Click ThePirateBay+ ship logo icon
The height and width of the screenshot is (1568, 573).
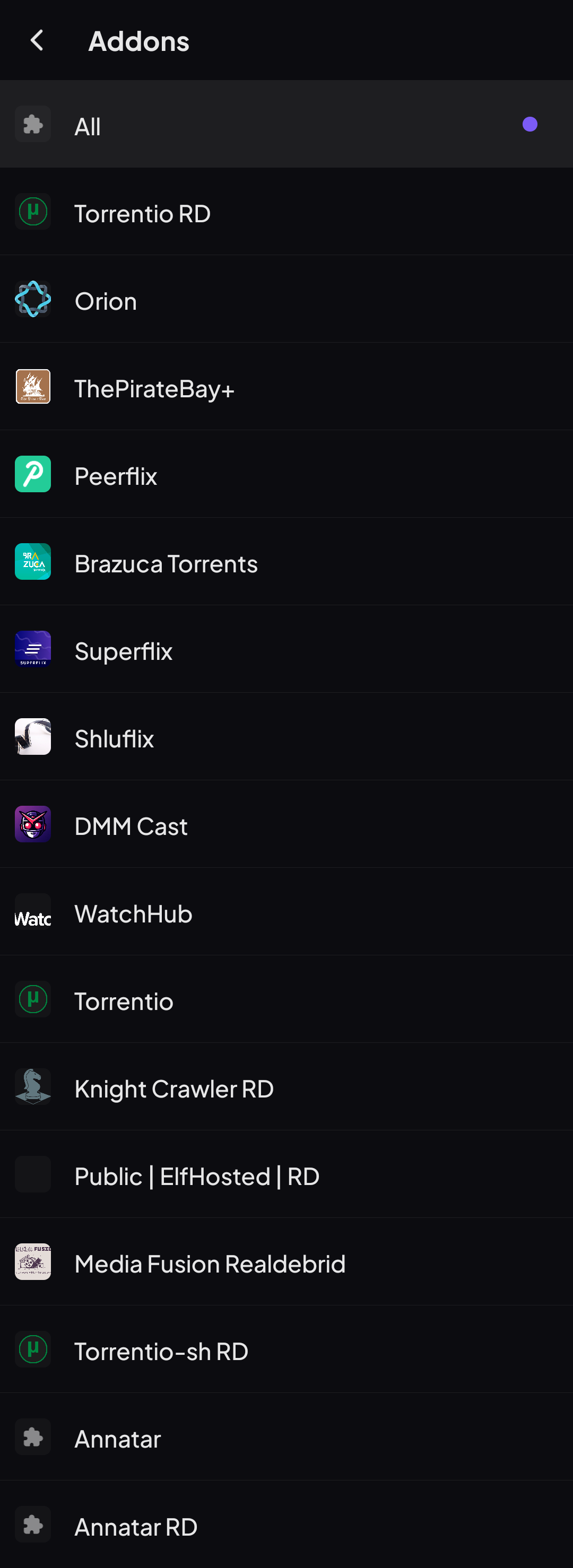click(33, 387)
